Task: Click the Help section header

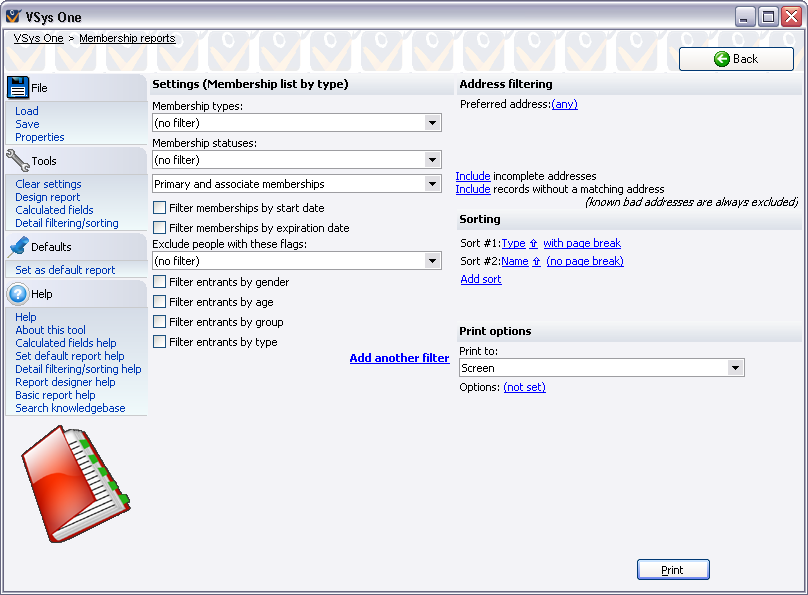Action: point(76,294)
